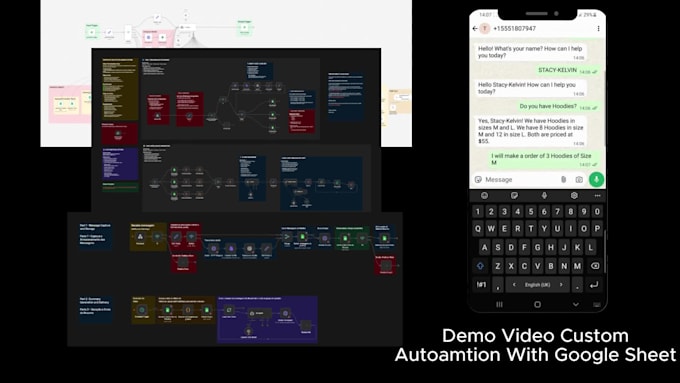
Task: Tap the recent apps navigation icon
Action: pos(500,304)
